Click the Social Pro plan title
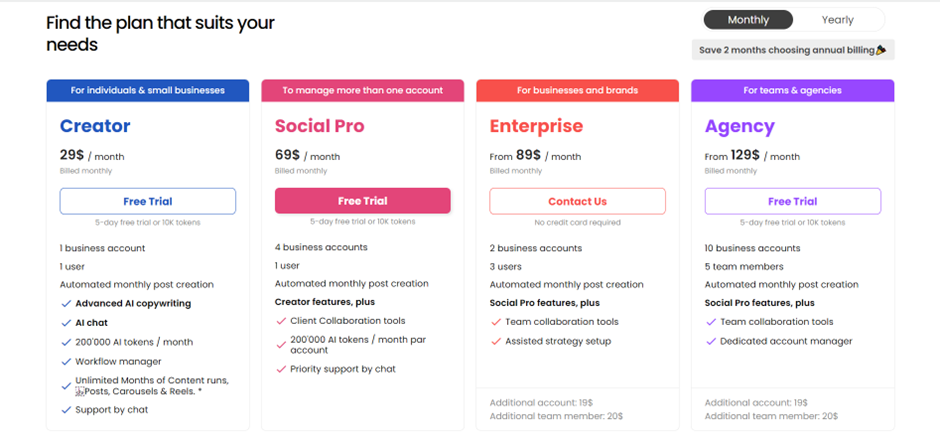Viewport: 940px width, 448px height. [320, 126]
